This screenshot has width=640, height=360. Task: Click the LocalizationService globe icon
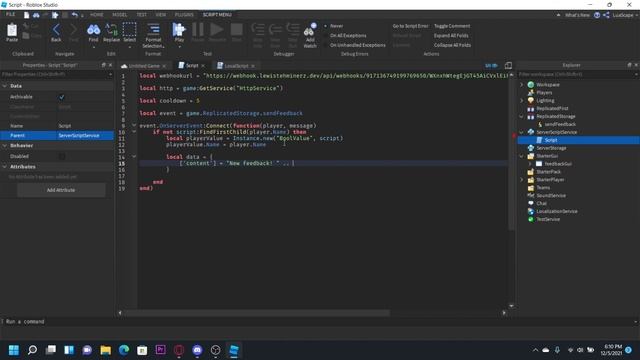pos(531,211)
